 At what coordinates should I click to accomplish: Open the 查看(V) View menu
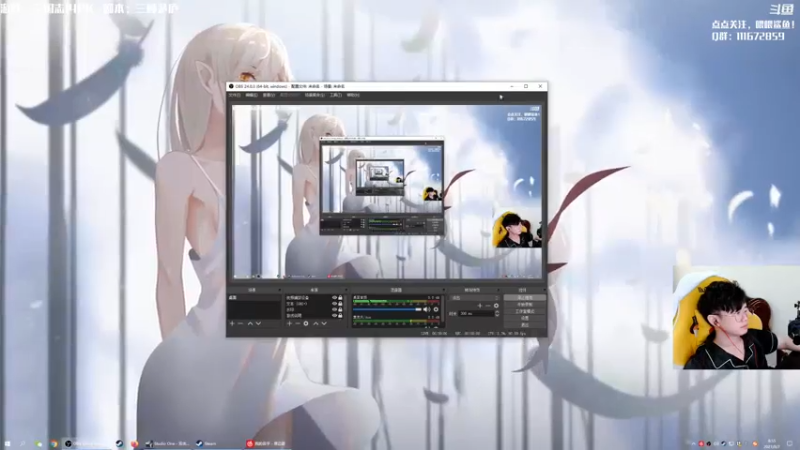[269, 95]
